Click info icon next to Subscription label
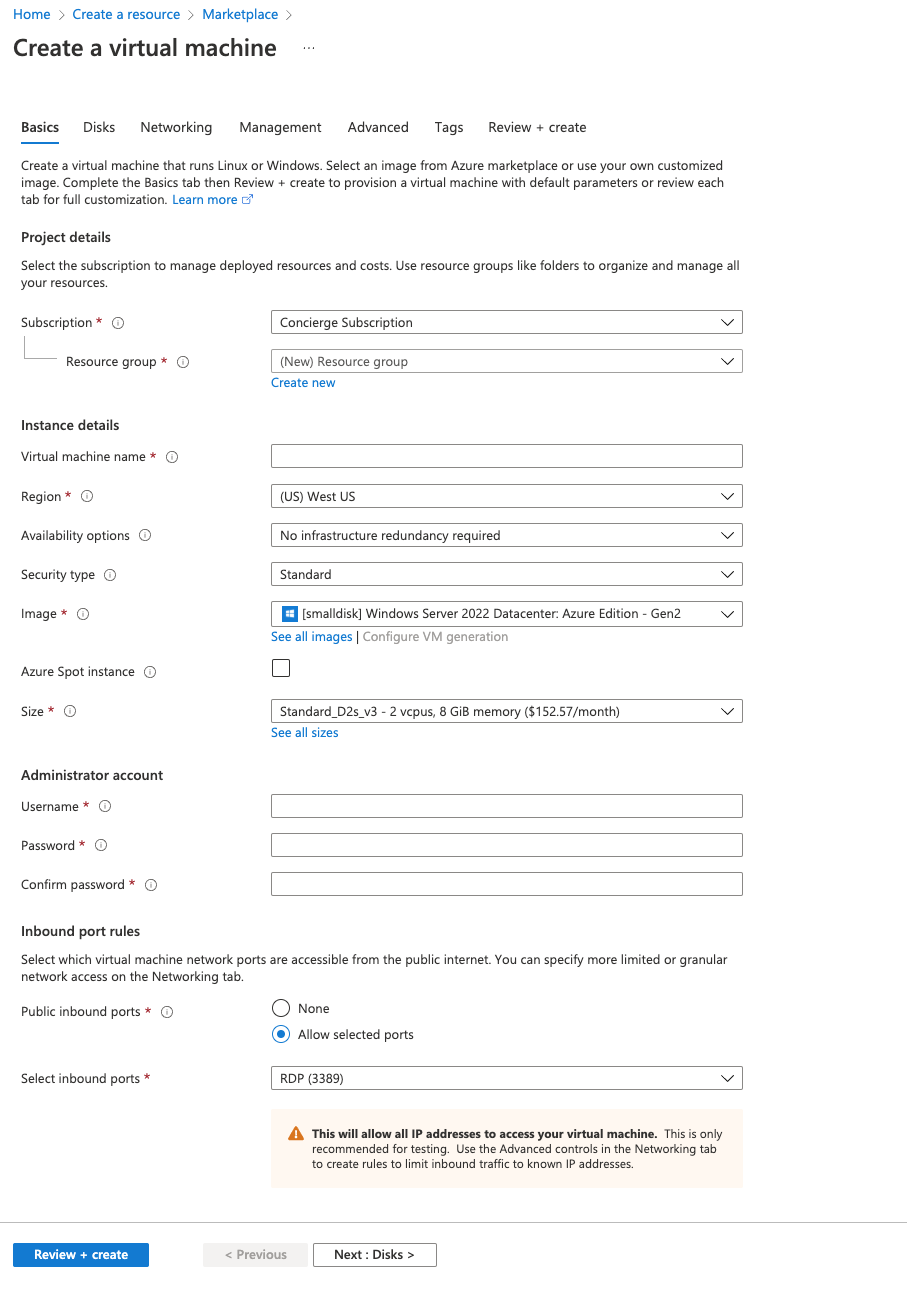The width and height of the screenshot is (907, 1290). [118, 323]
